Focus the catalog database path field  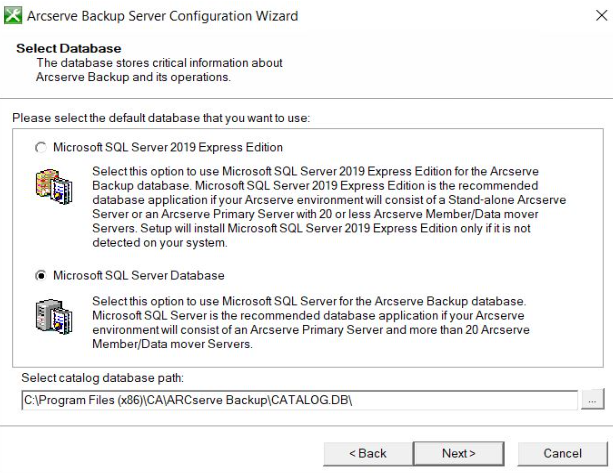(x=299, y=400)
